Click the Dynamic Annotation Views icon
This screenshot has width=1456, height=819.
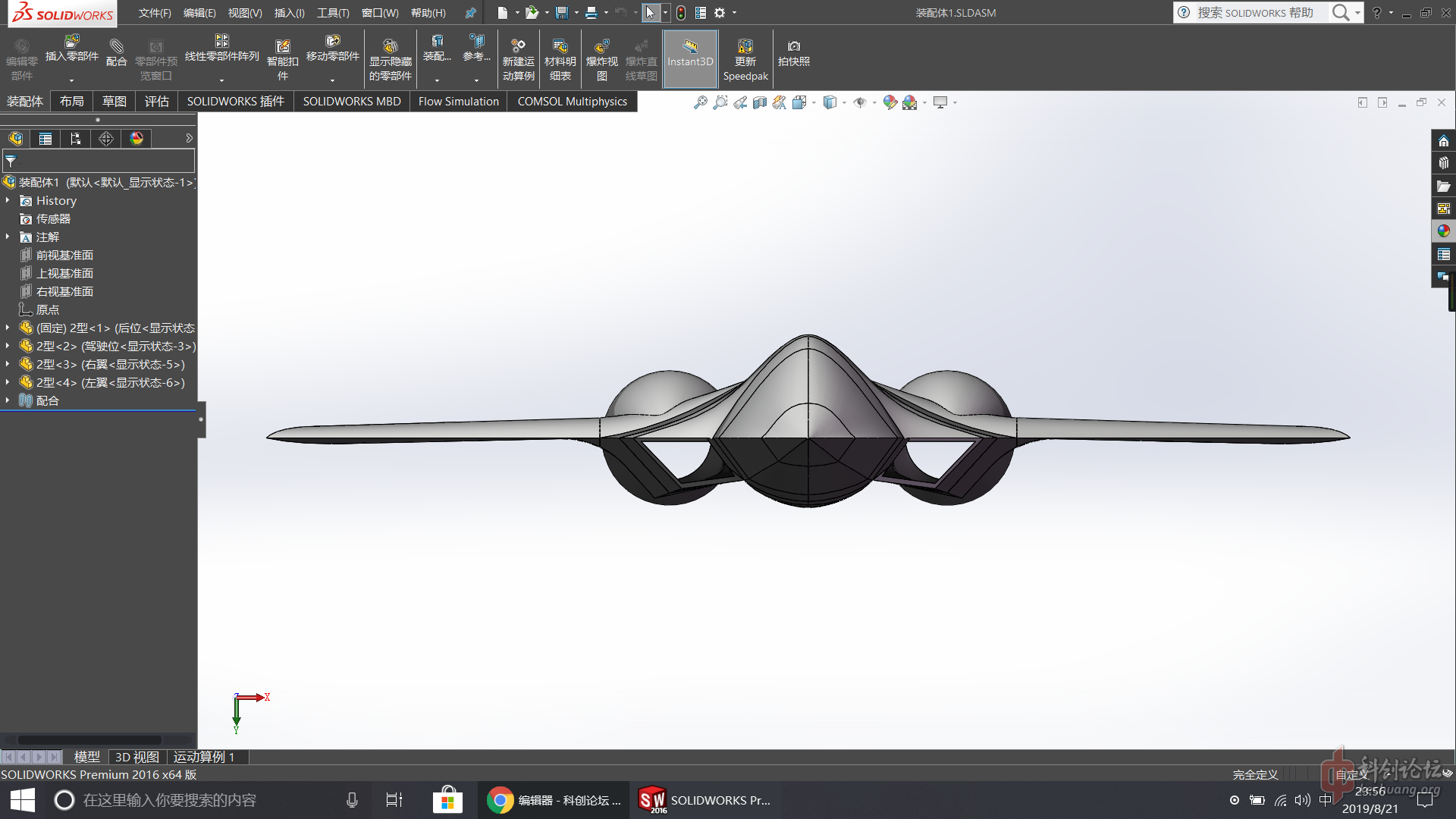pyautogui.click(x=779, y=102)
